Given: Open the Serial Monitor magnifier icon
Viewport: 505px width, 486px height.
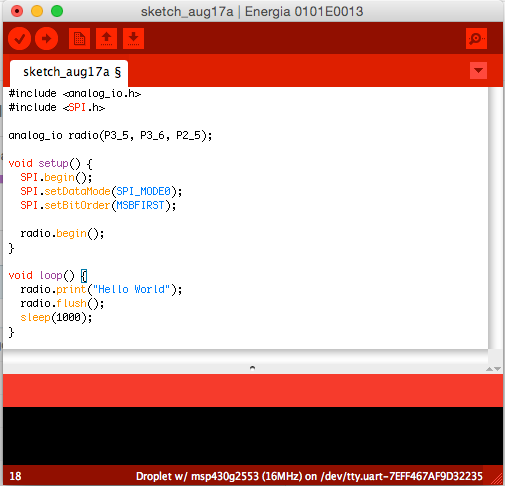Looking at the screenshot, I should tap(476, 39).
